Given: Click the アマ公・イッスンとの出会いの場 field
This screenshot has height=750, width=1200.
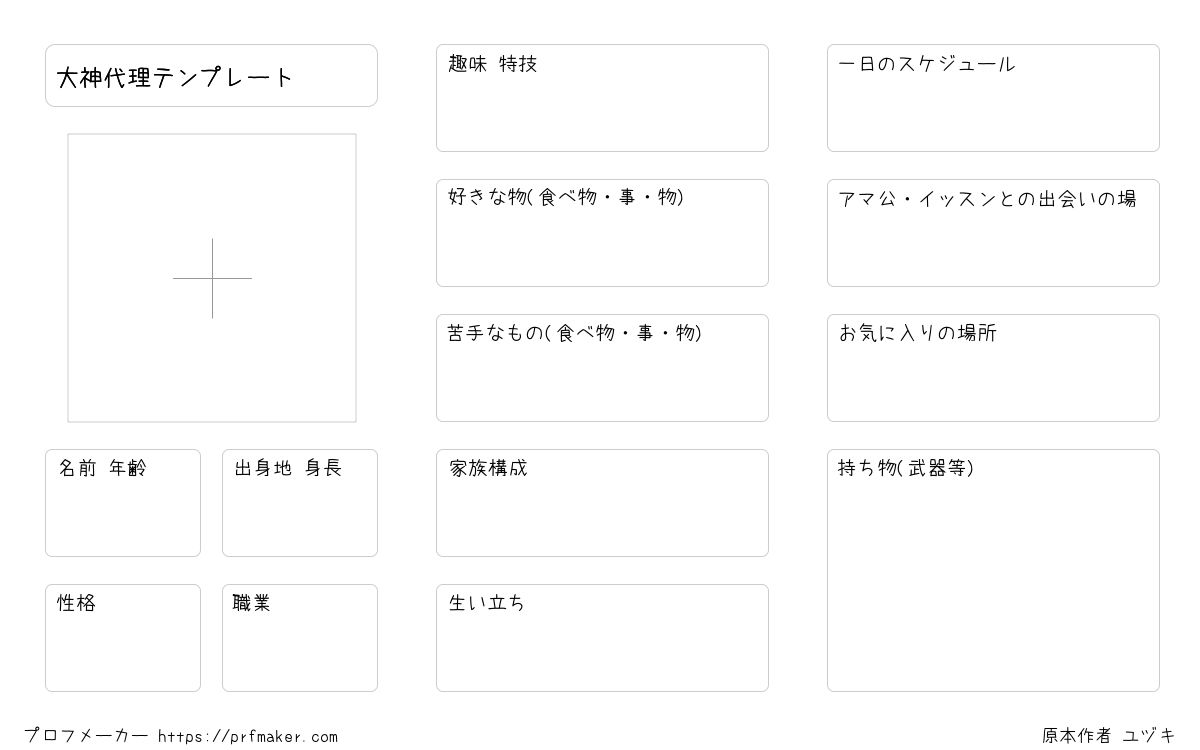Looking at the screenshot, I should [x=993, y=233].
